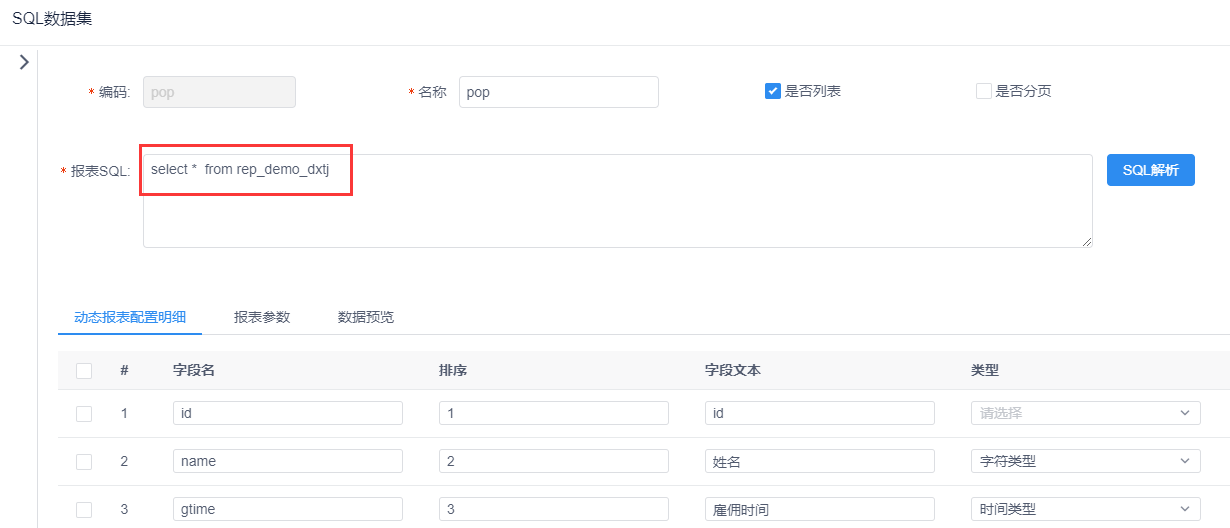Switch to the 动态报表配置明细 tab
This screenshot has width=1230, height=528.
[x=130, y=317]
